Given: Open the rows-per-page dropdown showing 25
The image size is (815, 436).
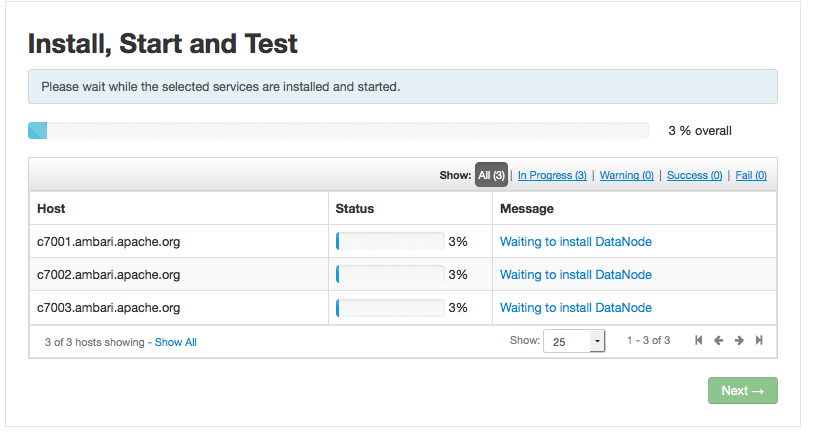Looking at the screenshot, I should (574, 341).
